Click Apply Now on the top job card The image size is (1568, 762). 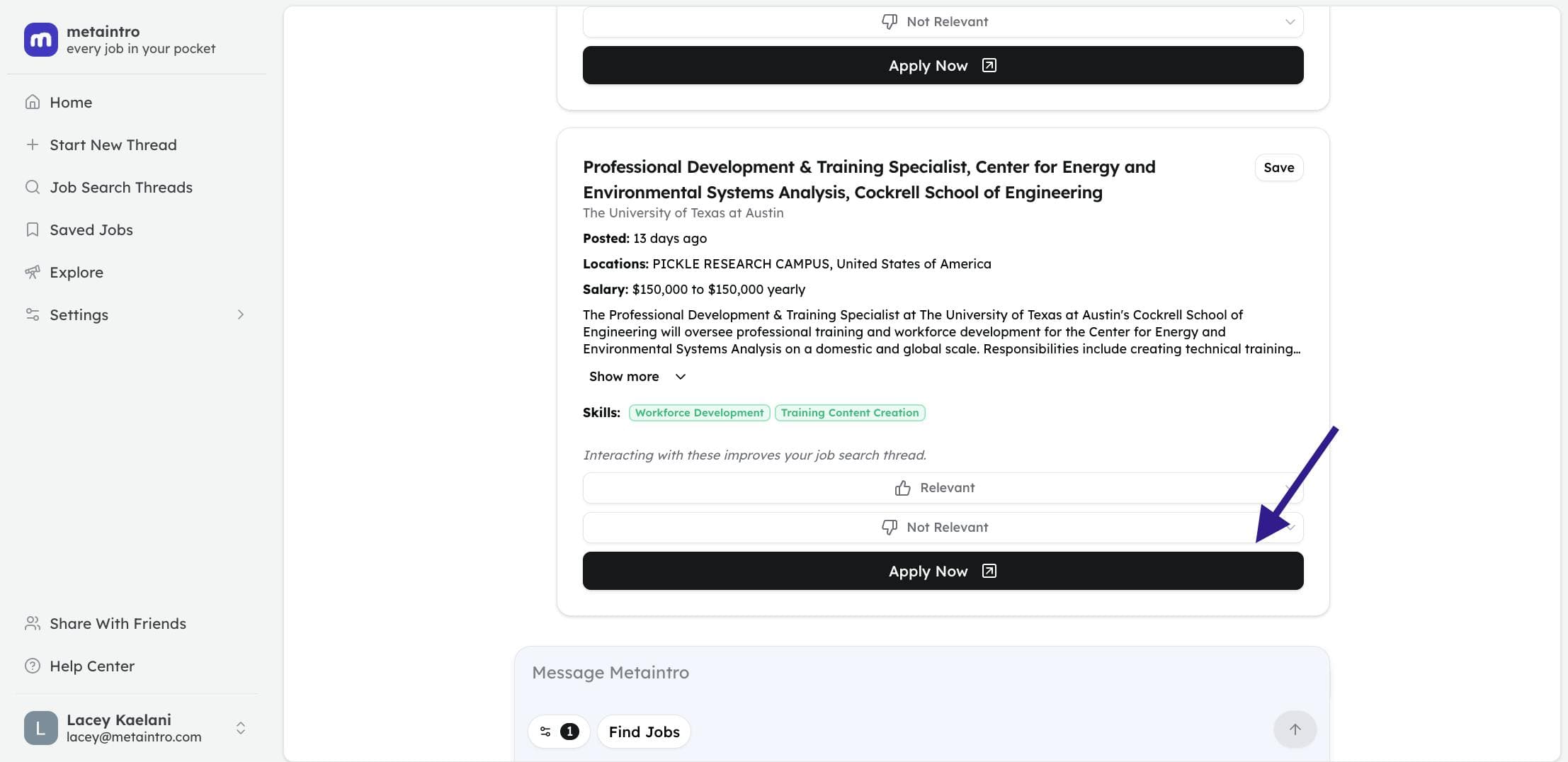point(943,65)
